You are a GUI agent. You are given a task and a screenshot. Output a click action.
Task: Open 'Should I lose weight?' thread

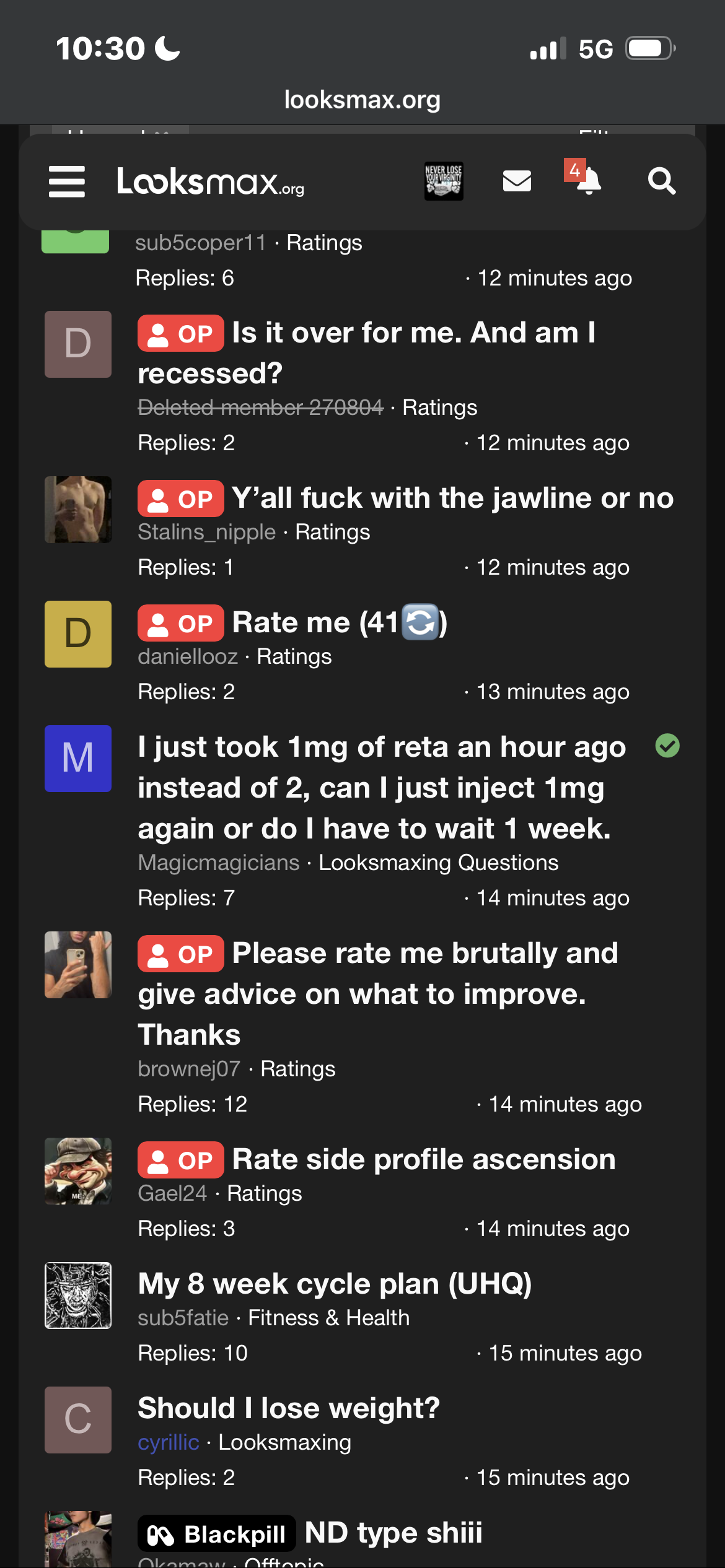coord(289,1408)
